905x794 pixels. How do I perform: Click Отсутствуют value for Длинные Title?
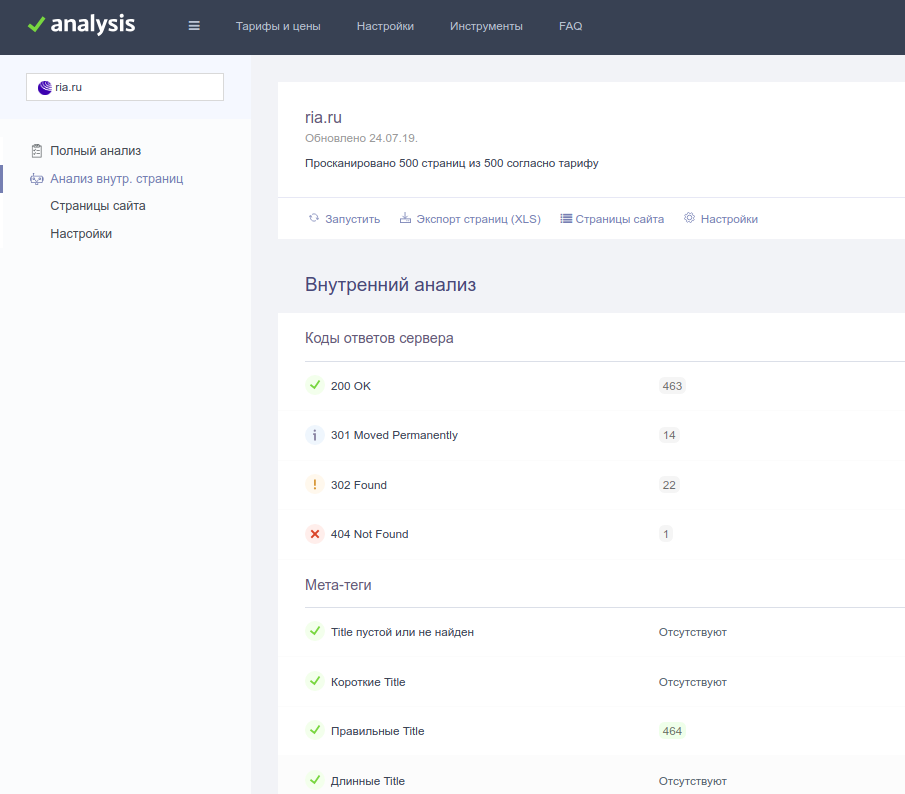point(693,781)
